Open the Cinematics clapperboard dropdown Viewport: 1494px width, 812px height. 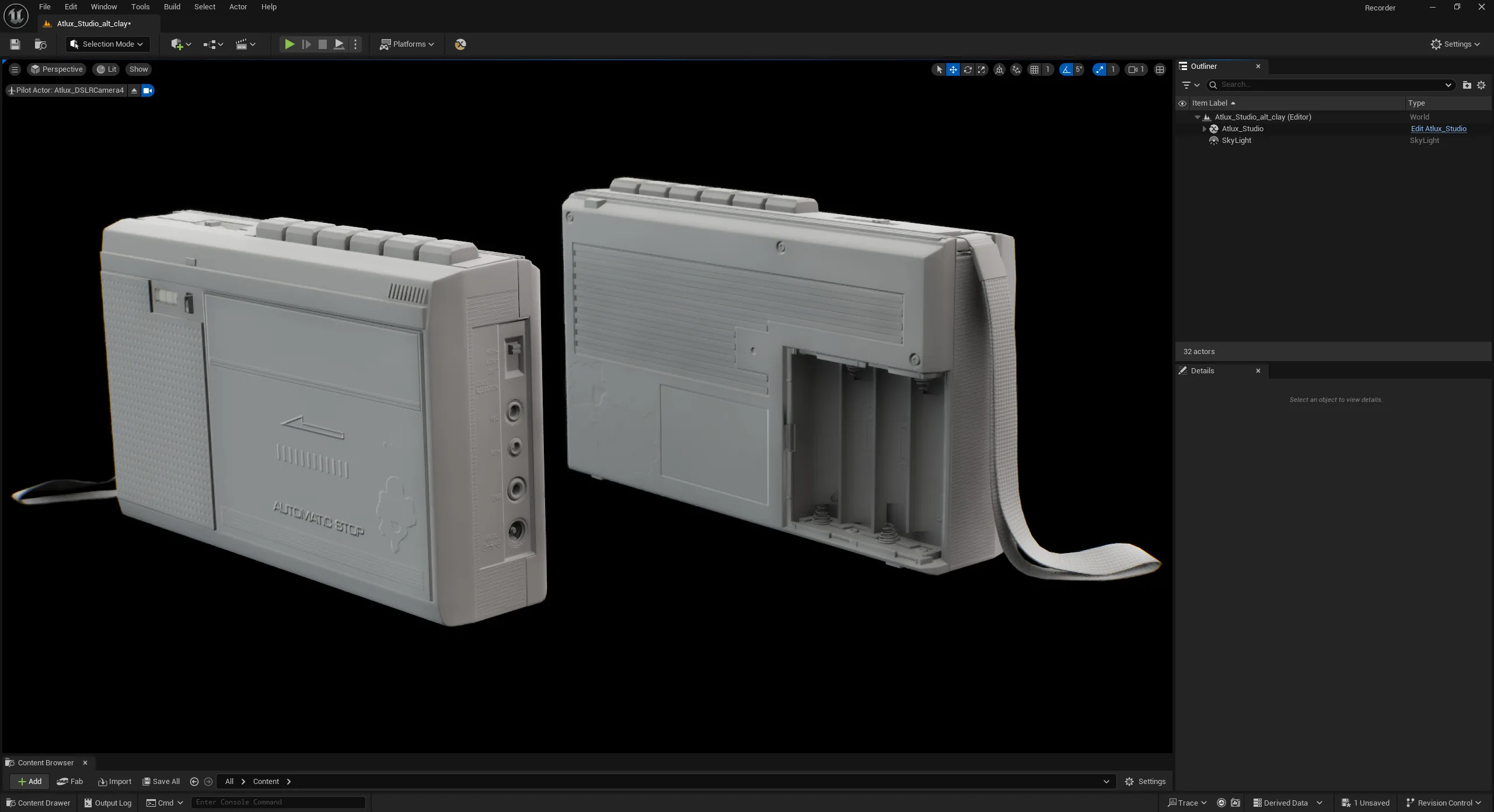[x=245, y=44]
